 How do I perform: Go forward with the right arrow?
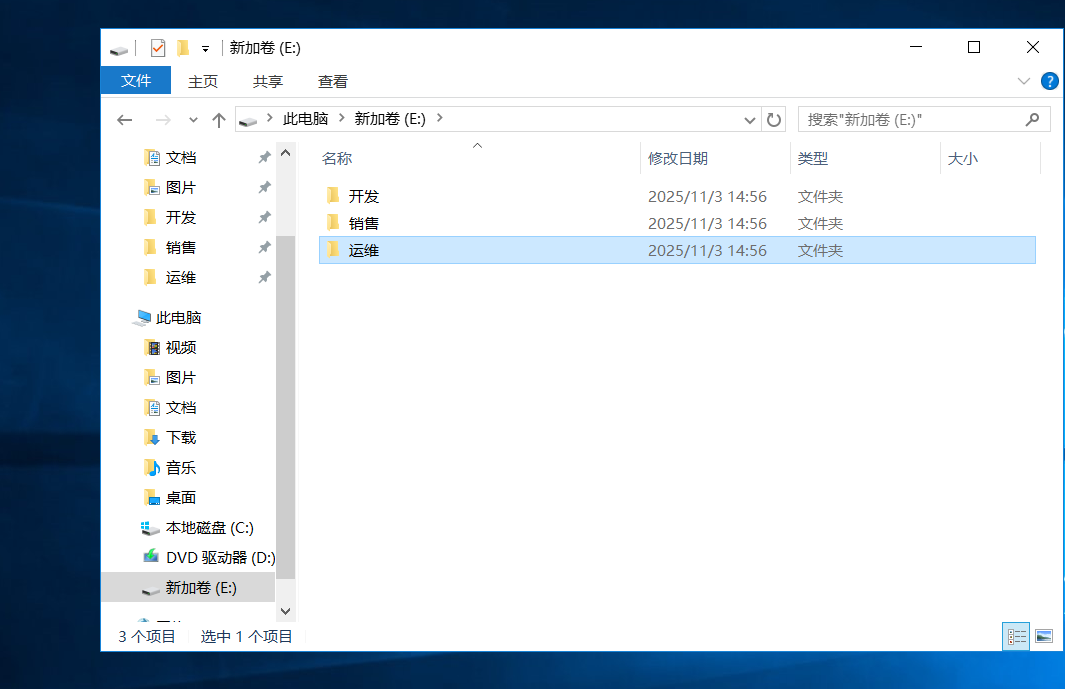pos(163,120)
